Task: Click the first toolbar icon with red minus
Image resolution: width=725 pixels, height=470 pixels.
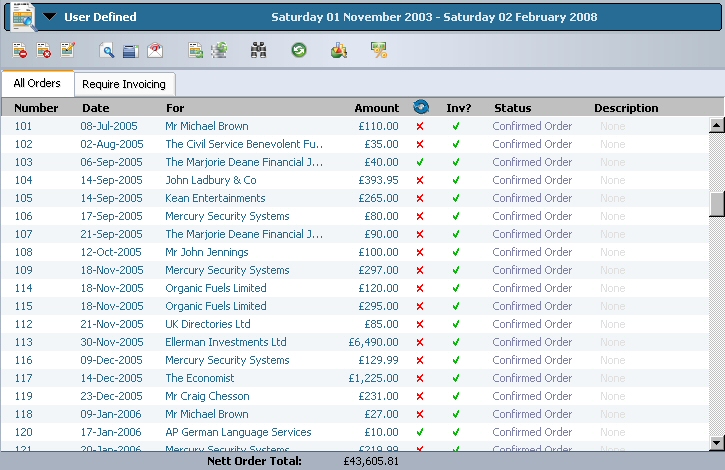Action: tap(20, 50)
